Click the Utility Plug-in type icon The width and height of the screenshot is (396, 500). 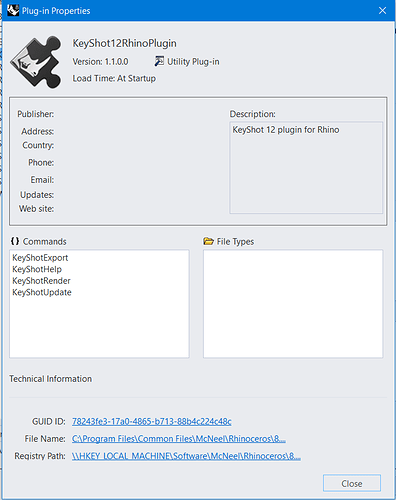(x=159, y=61)
